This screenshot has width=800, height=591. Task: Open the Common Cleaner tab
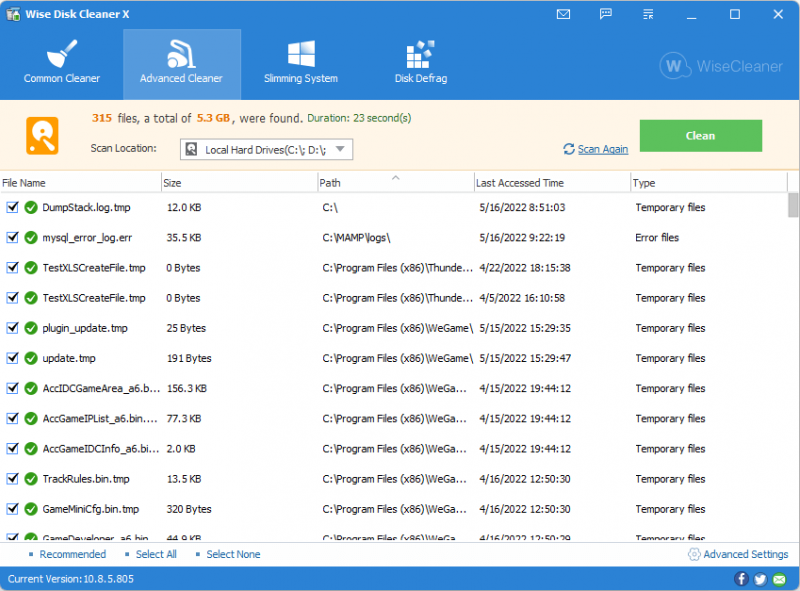[62, 64]
